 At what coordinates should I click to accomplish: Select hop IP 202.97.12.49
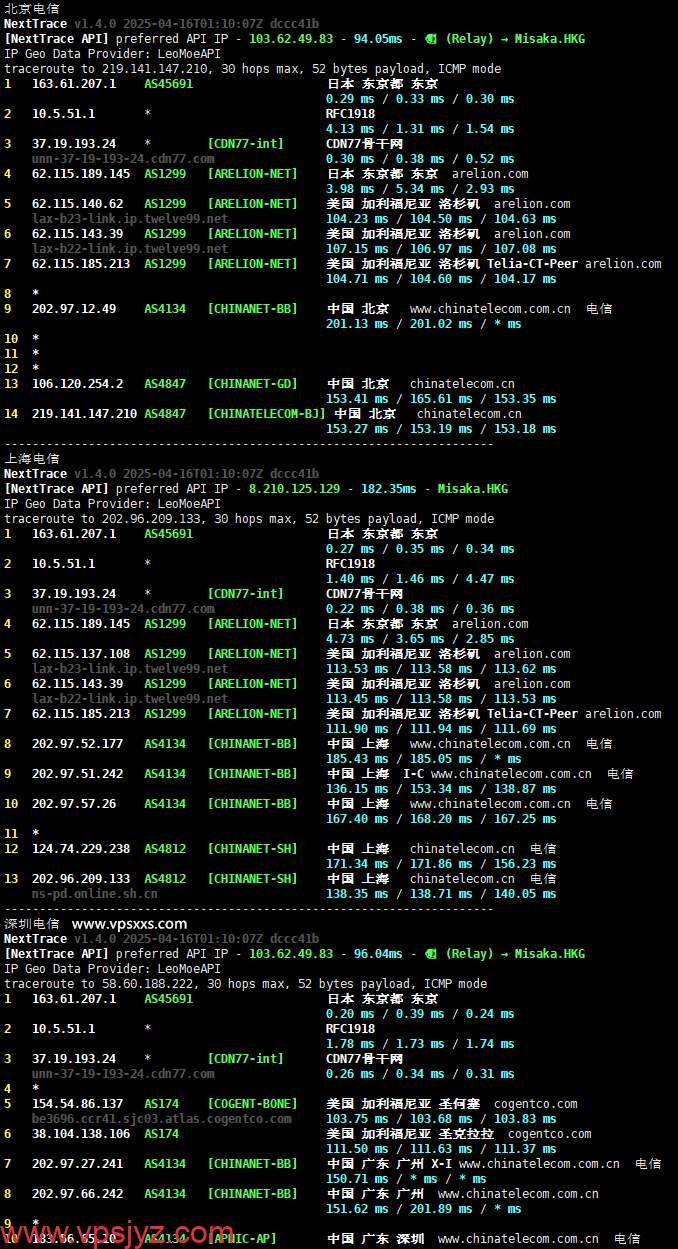coord(74,308)
